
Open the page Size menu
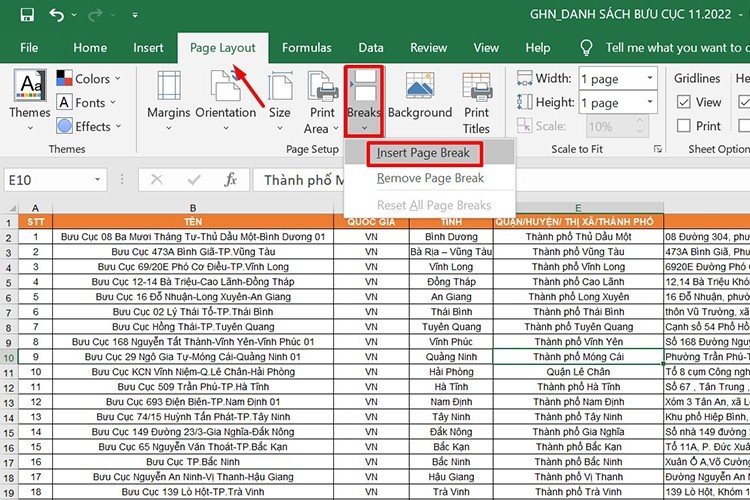(x=280, y=101)
